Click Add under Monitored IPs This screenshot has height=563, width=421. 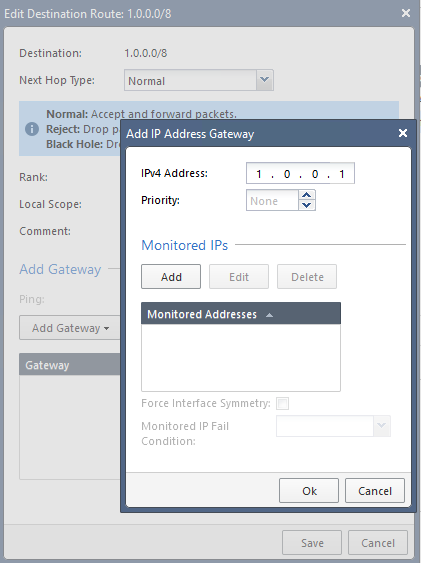coord(171,277)
